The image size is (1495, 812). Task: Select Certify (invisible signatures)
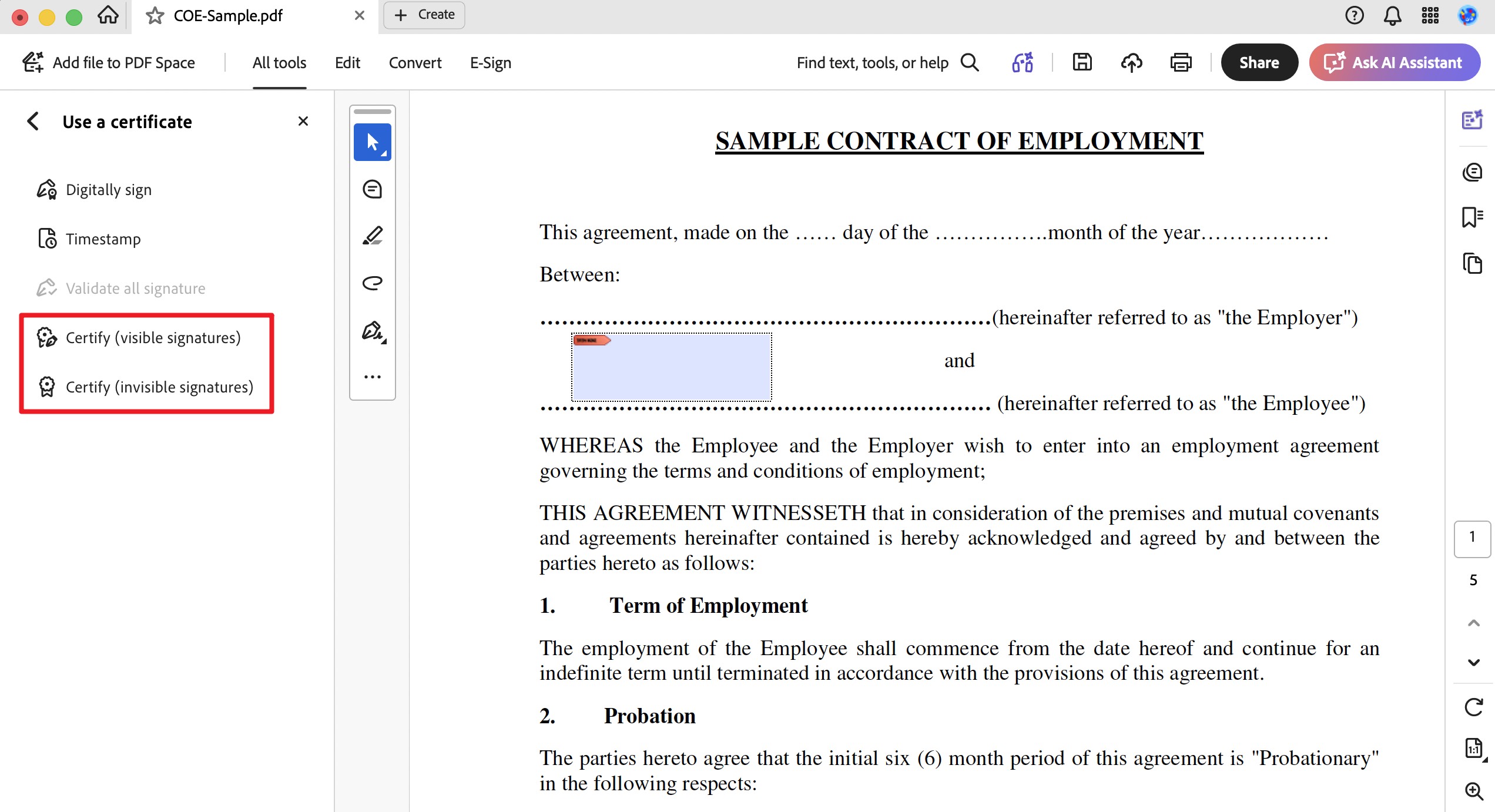point(145,387)
